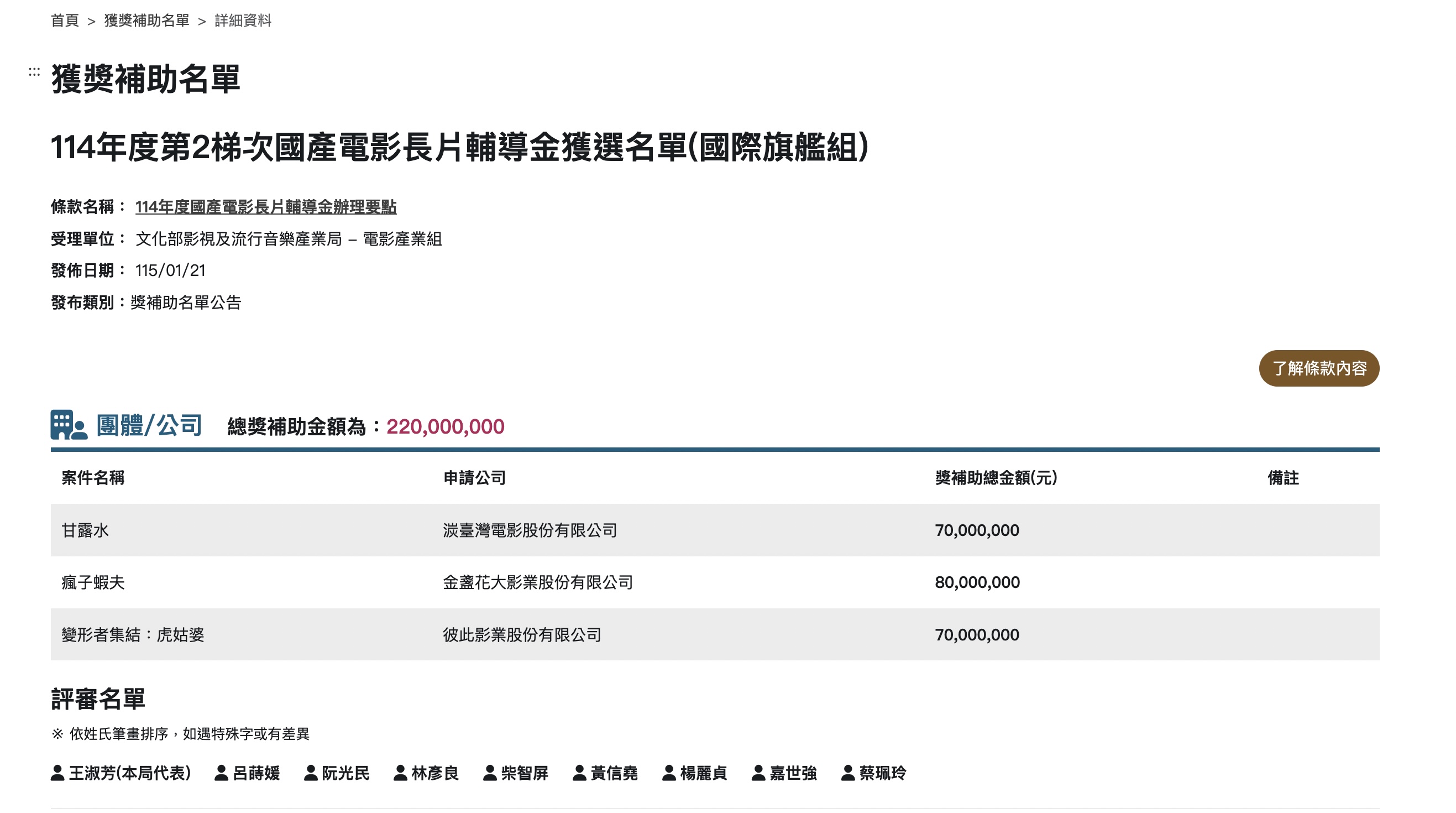The height and width of the screenshot is (813, 1456).
Task: Click the person icon beside 蔡珮玲
Action: click(848, 773)
